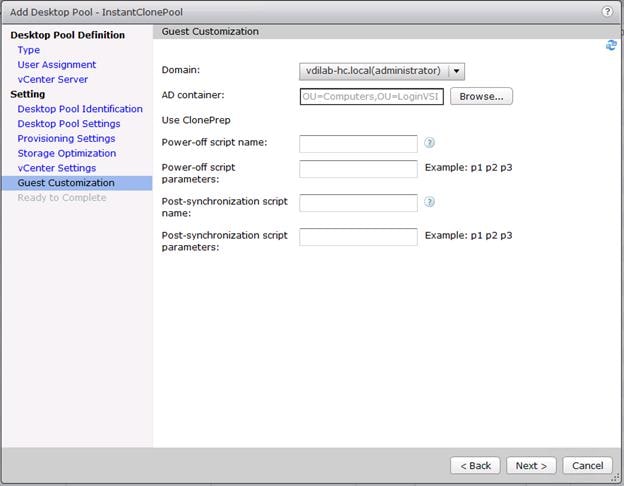Cancel the Add Desktop Pool wizard
Image resolution: width=624 pixels, height=486 pixels.
(587, 465)
